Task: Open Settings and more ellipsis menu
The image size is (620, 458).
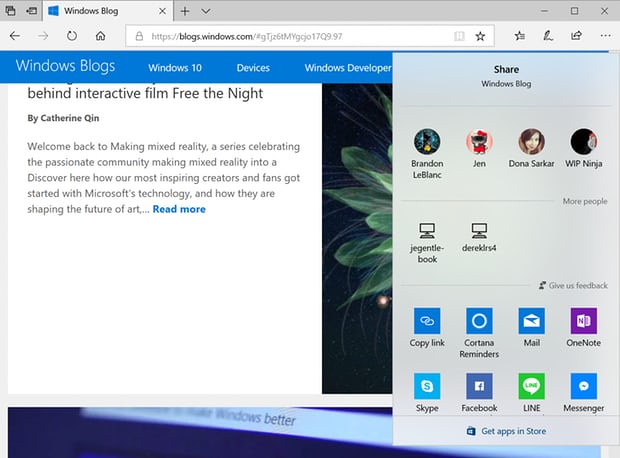Action: 605,36
